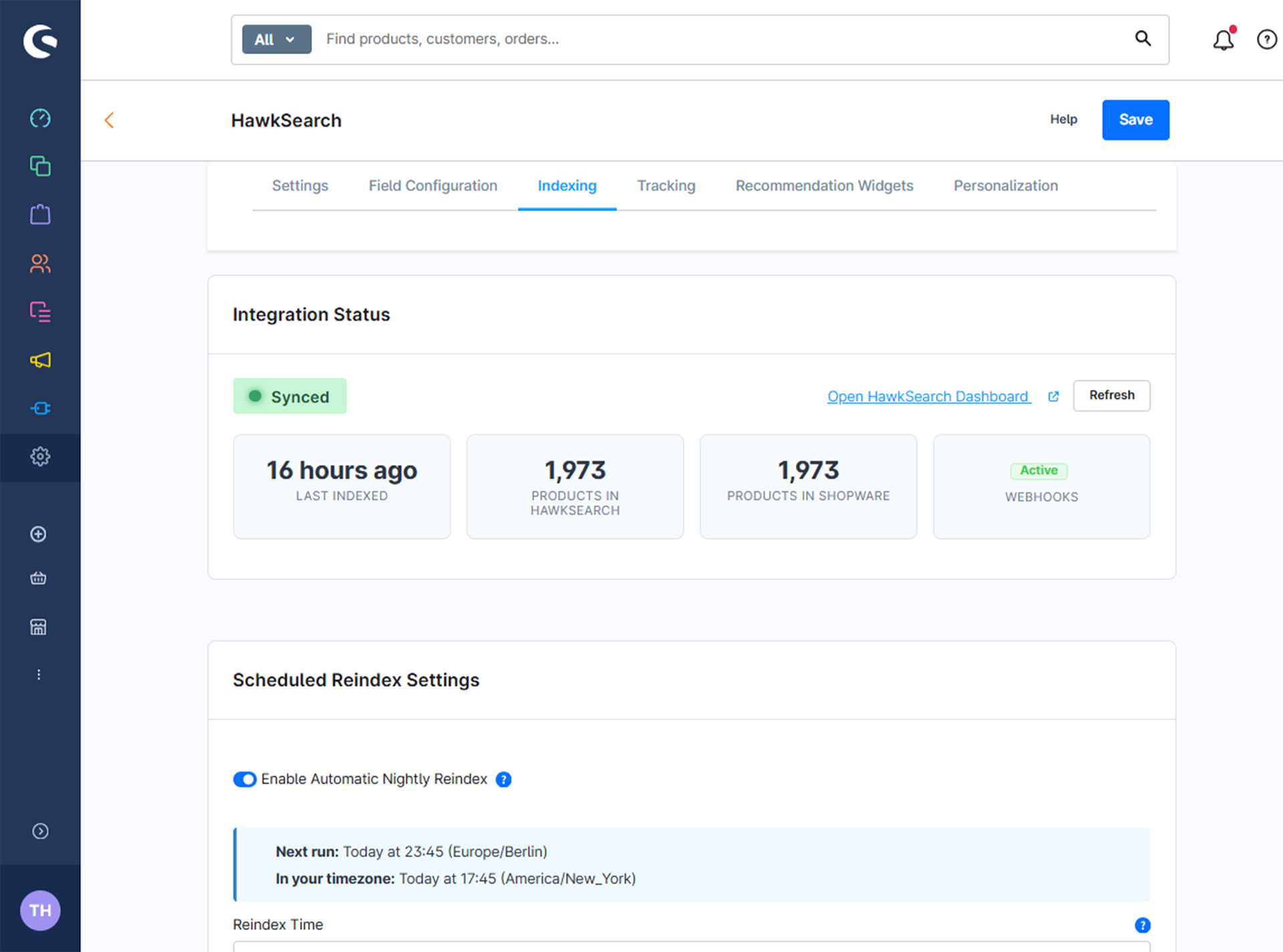Select the Indexing tab
1283x952 pixels.
(567, 186)
